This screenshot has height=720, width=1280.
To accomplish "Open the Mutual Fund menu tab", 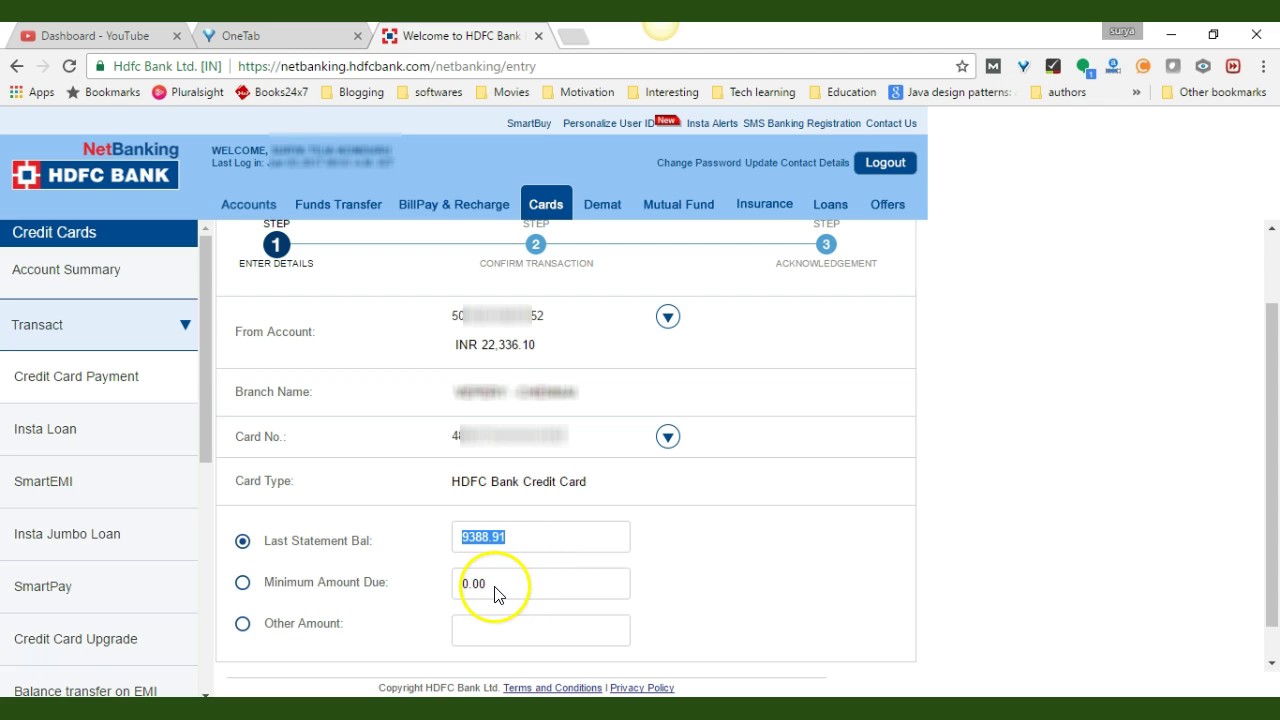I will [x=678, y=204].
